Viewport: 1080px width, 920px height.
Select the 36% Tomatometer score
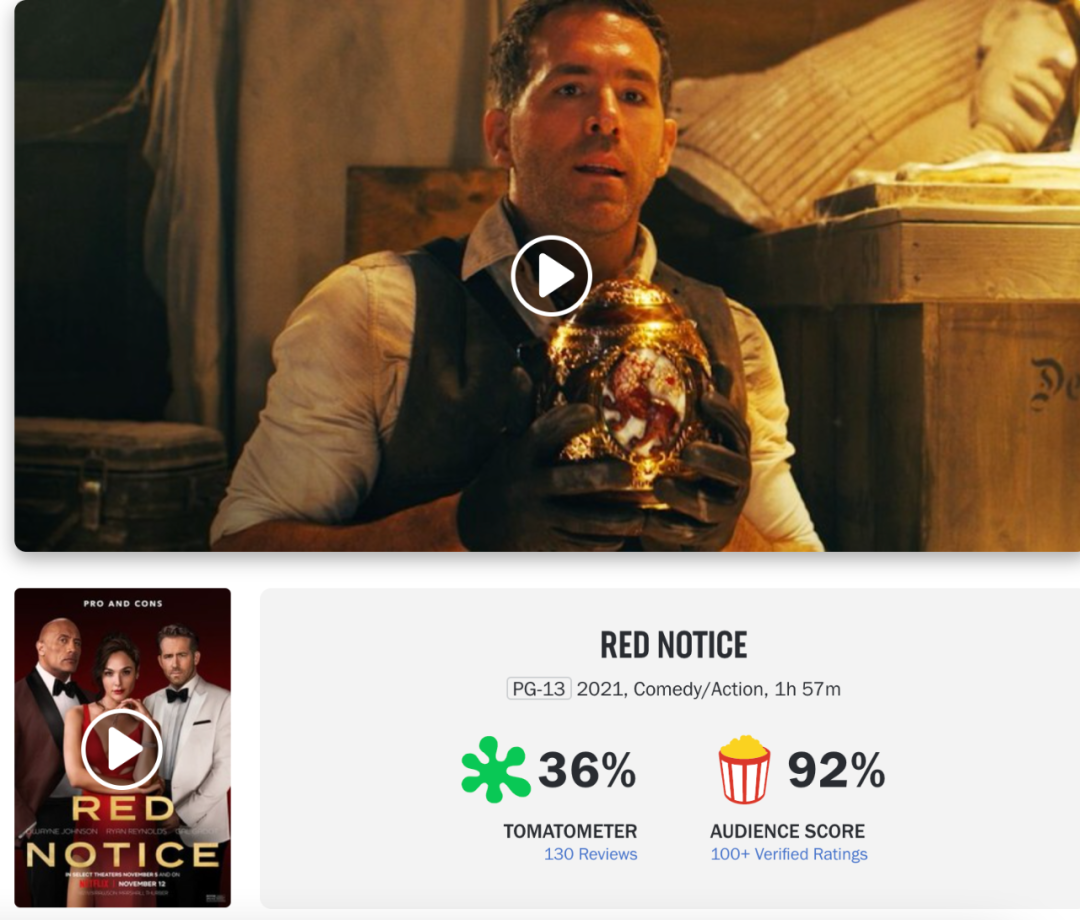tap(587, 769)
